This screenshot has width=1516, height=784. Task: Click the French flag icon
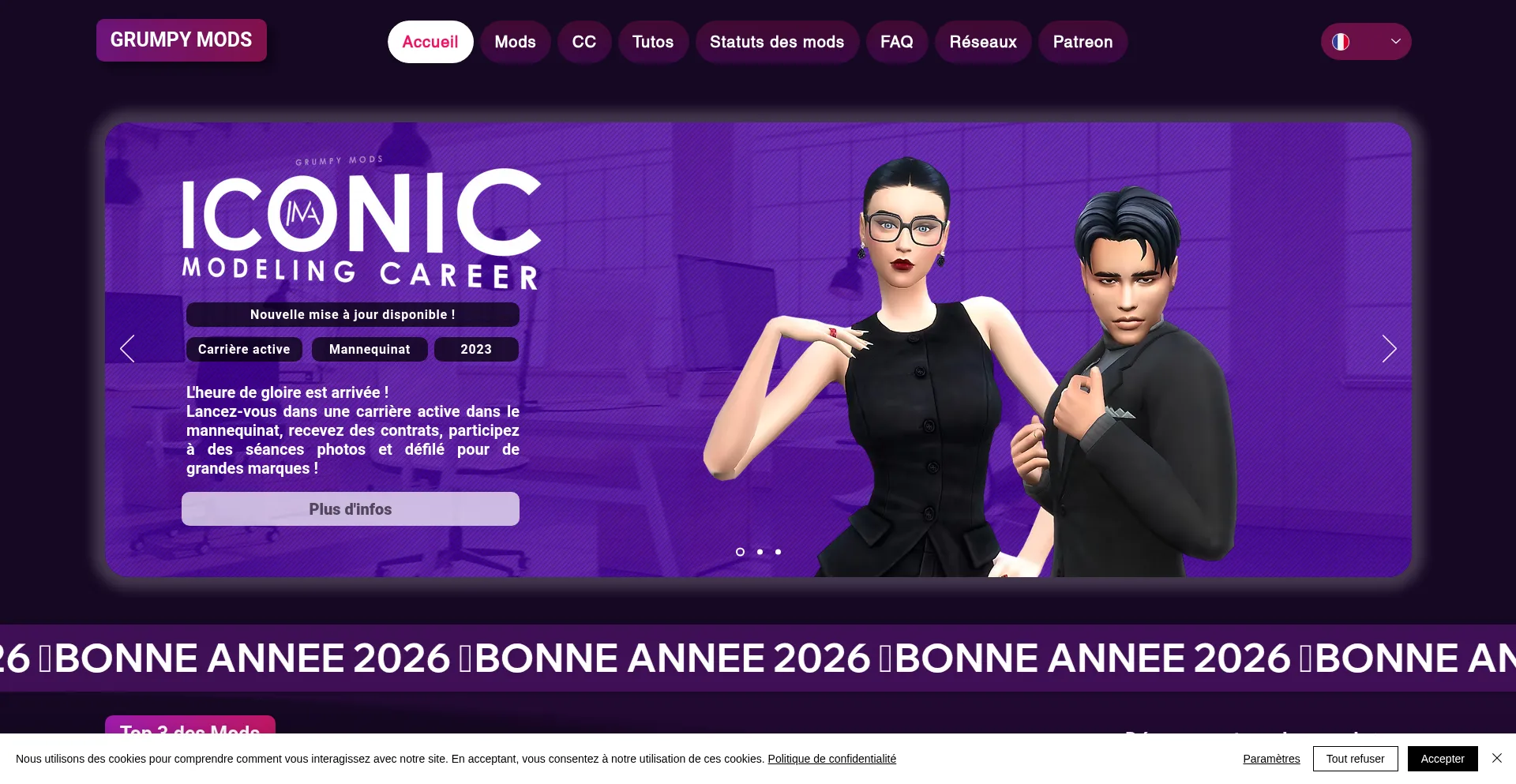(1341, 42)
